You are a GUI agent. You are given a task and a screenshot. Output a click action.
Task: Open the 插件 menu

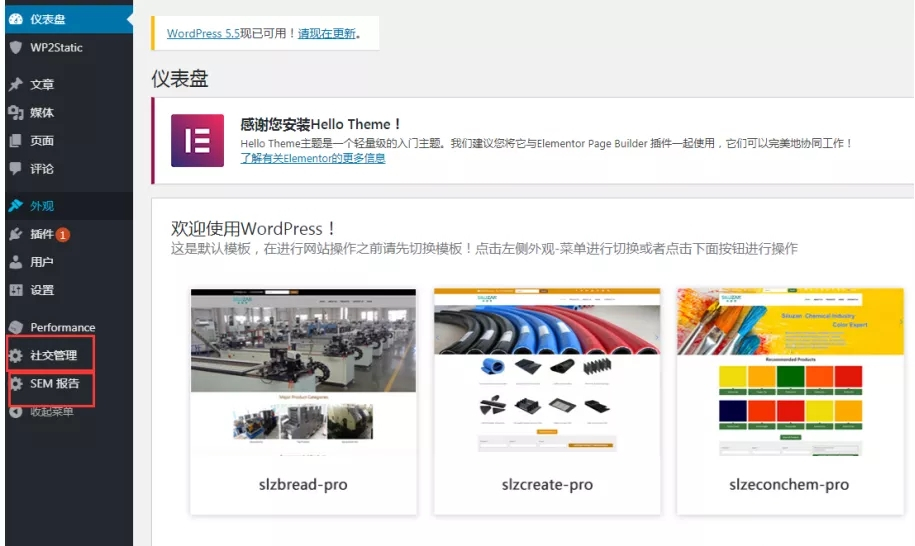[x=69, y=234]
